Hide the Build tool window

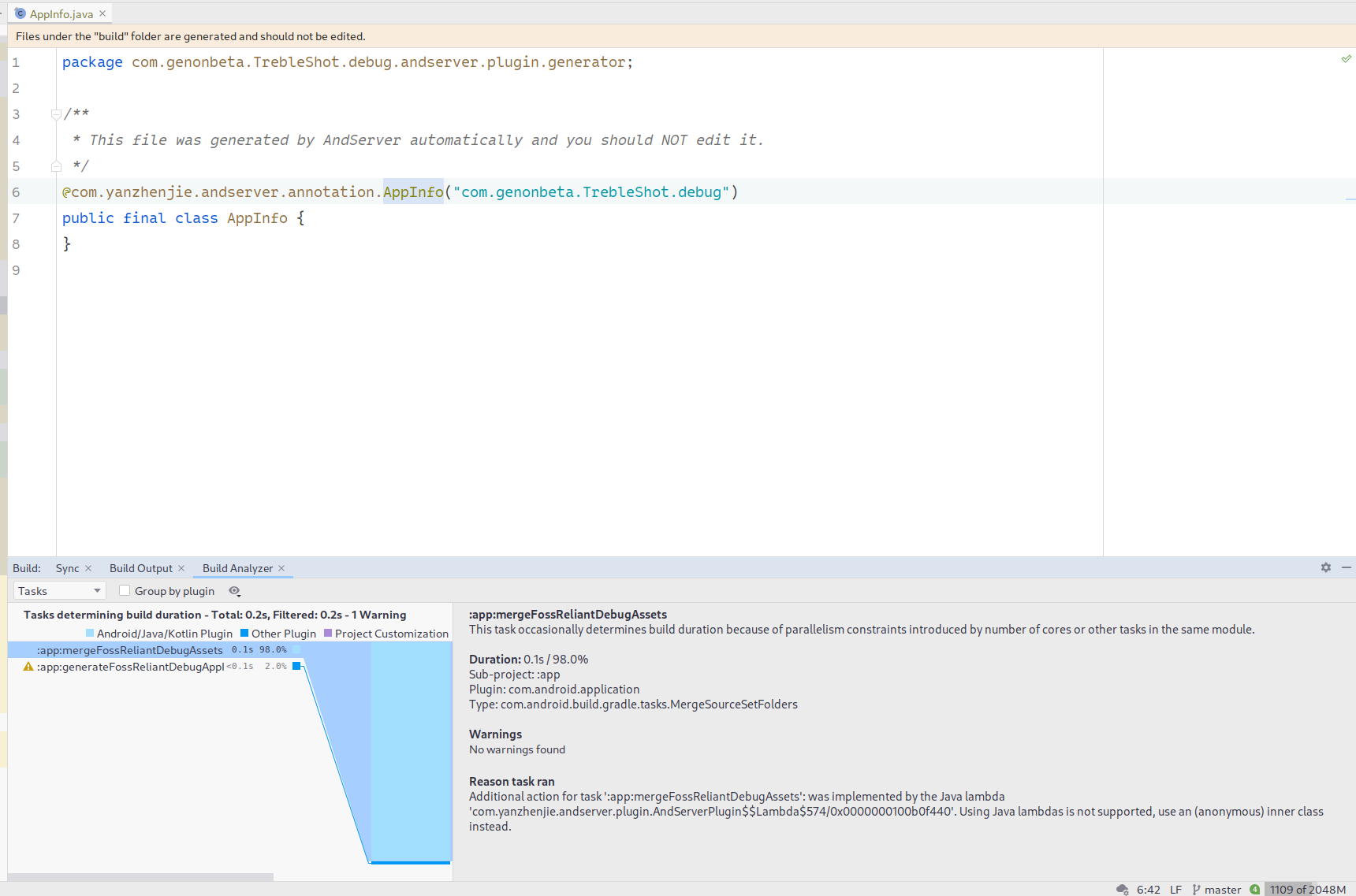click(1347, 567)
